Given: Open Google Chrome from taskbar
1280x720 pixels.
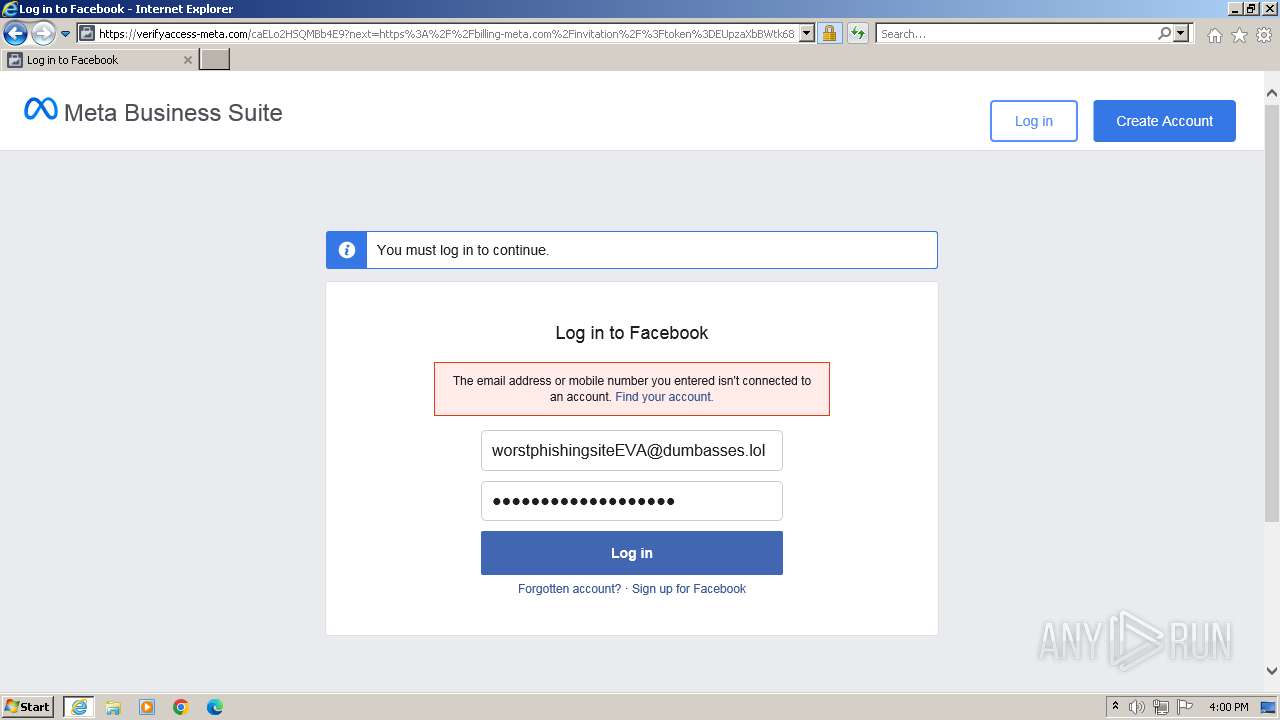Looking at the screenshot, I should pos(181,707).
